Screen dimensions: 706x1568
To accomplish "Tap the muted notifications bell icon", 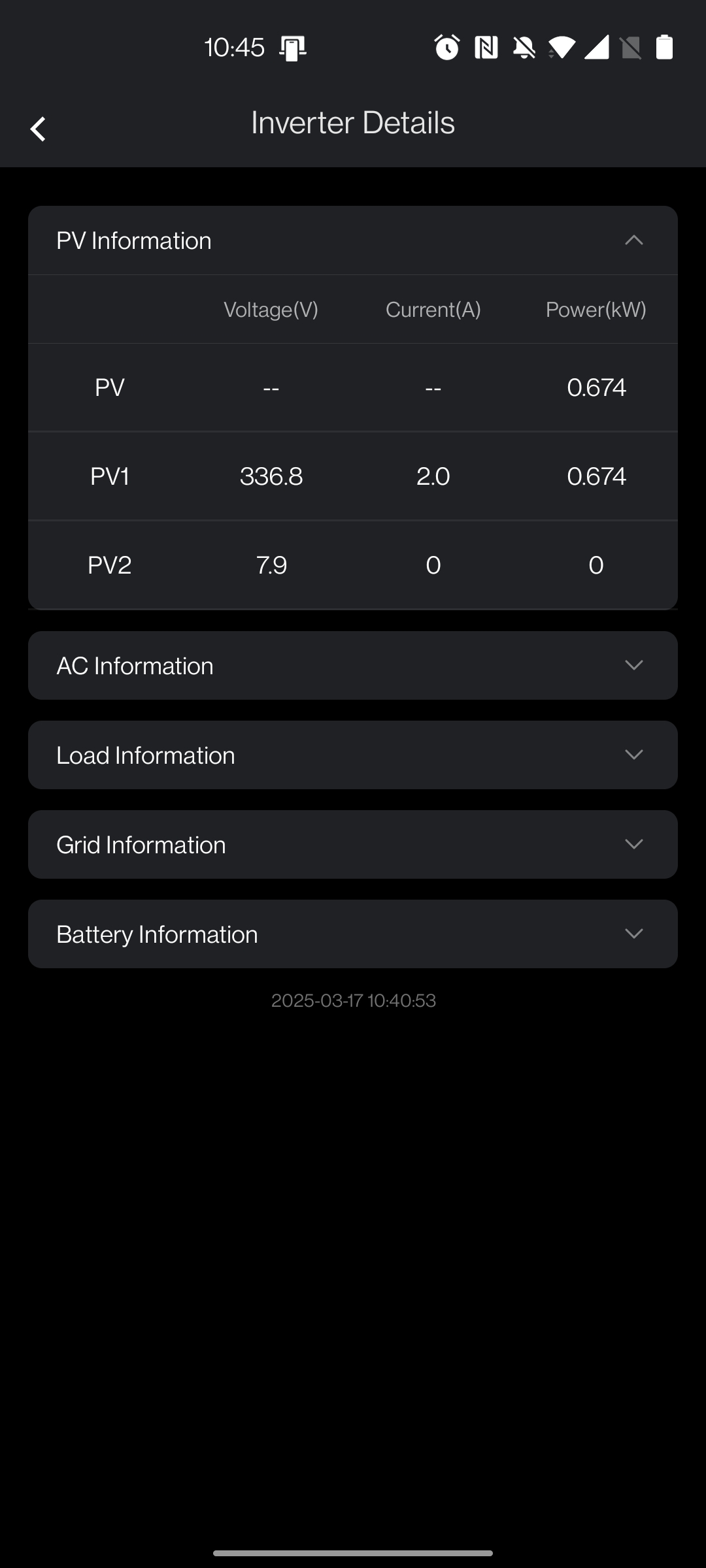I will [x=524, y=48].
